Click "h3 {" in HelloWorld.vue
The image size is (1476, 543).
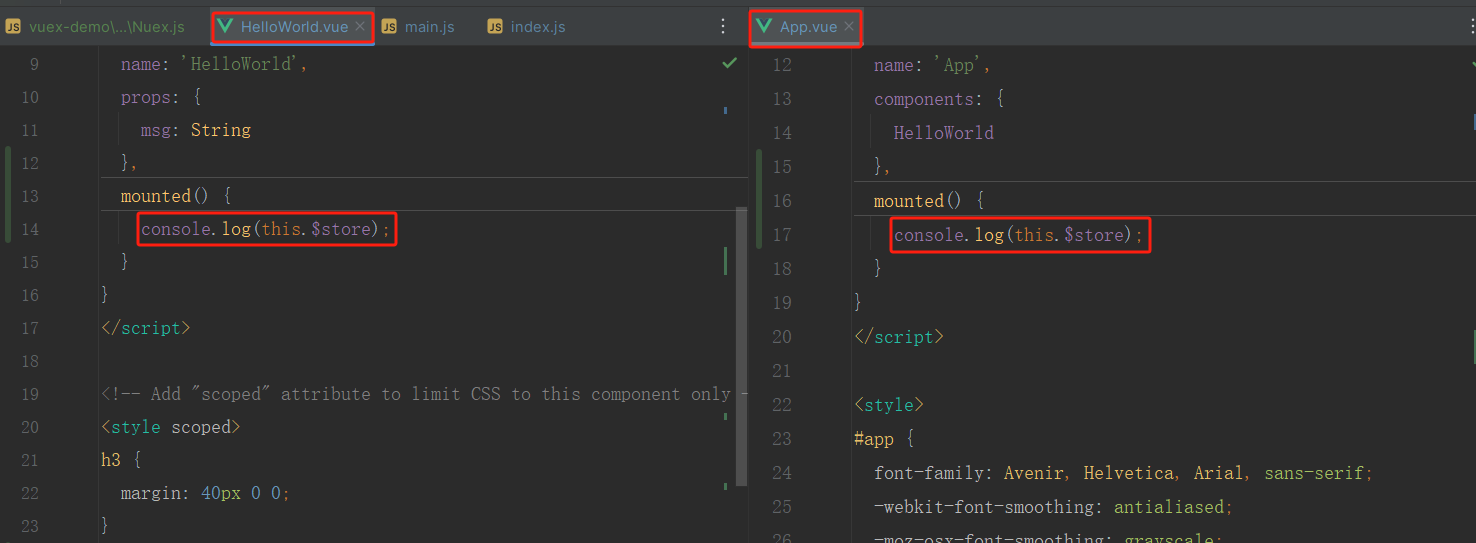[121, 460]
